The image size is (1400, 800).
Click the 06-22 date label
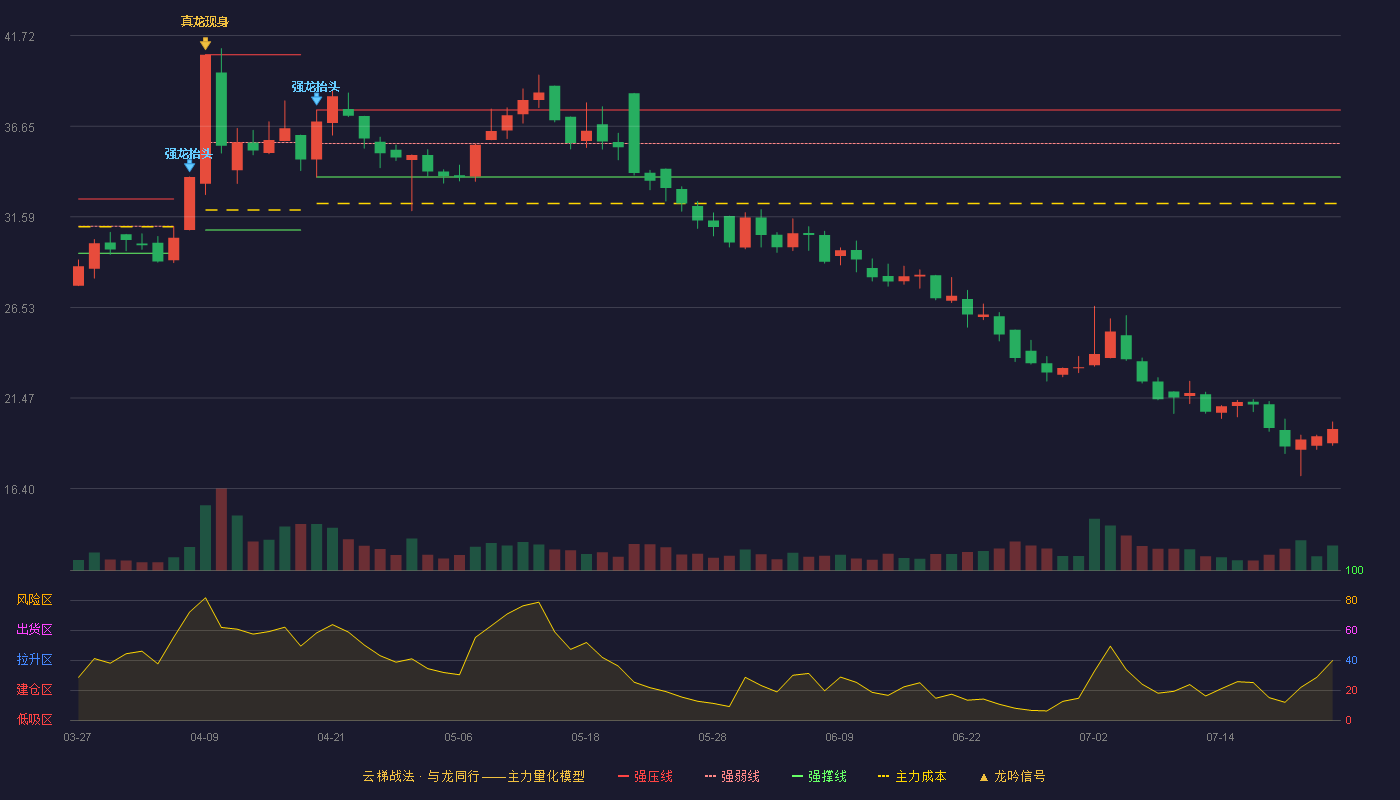pyautogui.click(x=966, y=737)
